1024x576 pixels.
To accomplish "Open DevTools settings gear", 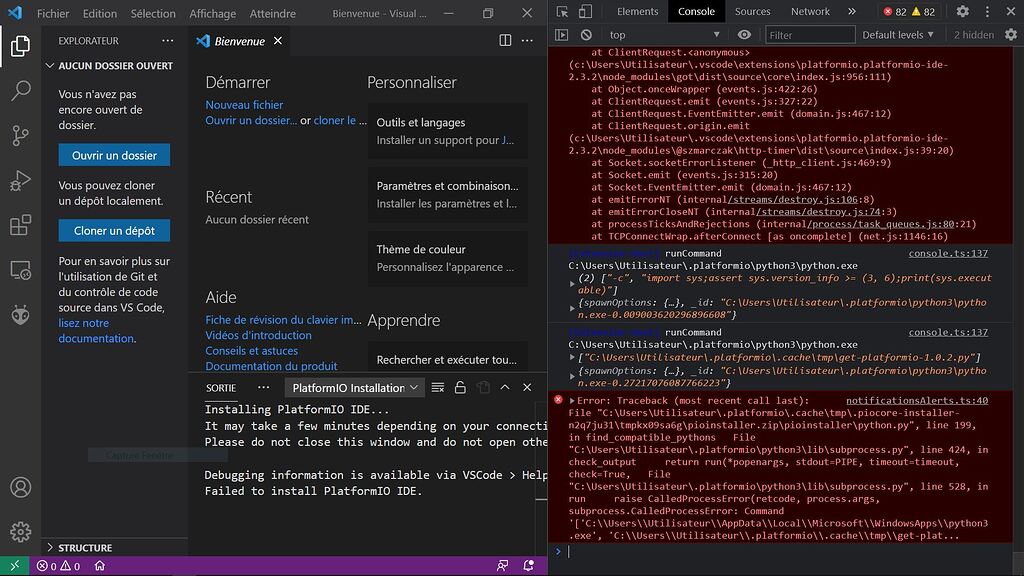I will [963, 11].
